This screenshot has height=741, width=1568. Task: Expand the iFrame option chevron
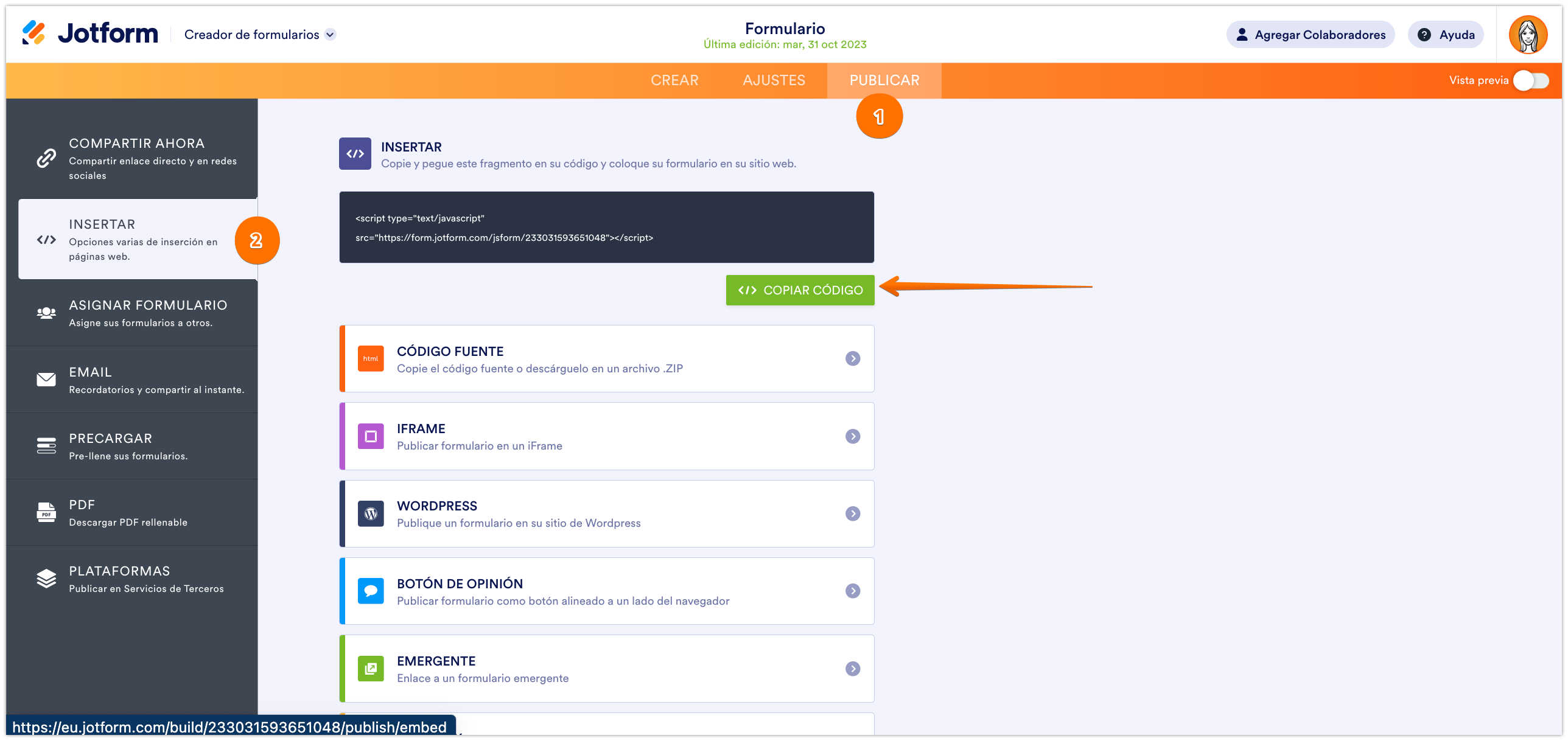853,436
